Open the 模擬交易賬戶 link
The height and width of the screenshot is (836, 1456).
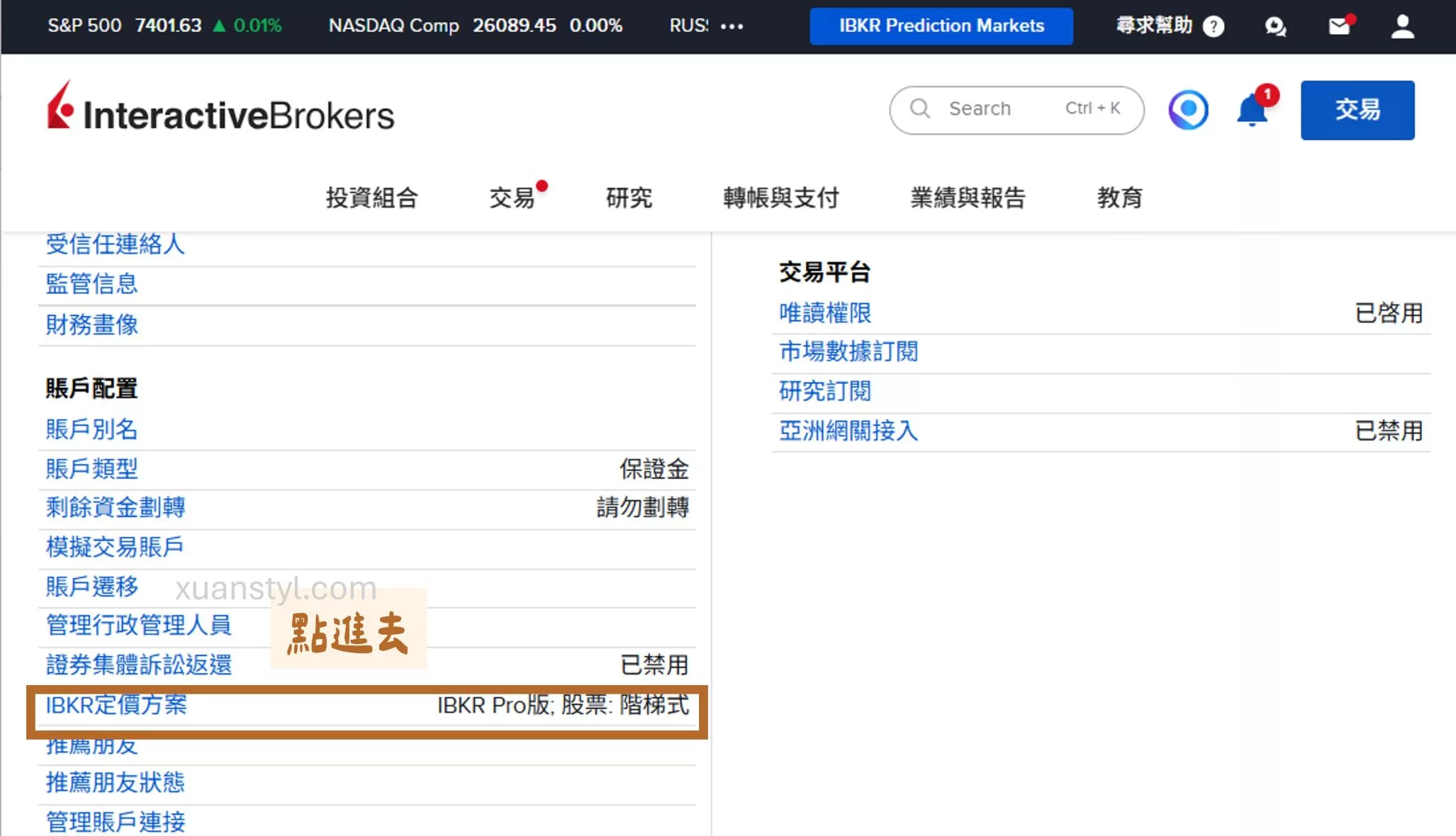(116, 547)
